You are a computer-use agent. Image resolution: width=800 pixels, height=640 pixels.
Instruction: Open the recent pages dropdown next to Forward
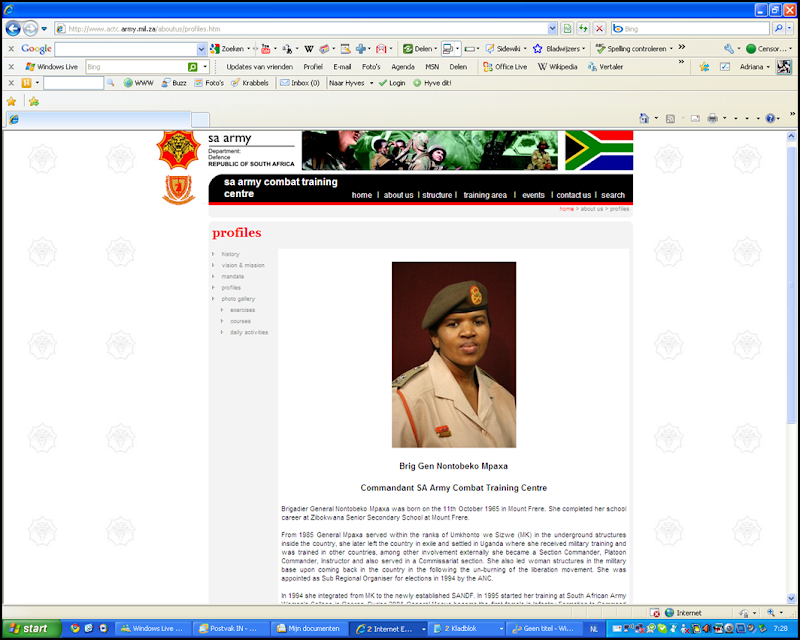click(44, 29)
